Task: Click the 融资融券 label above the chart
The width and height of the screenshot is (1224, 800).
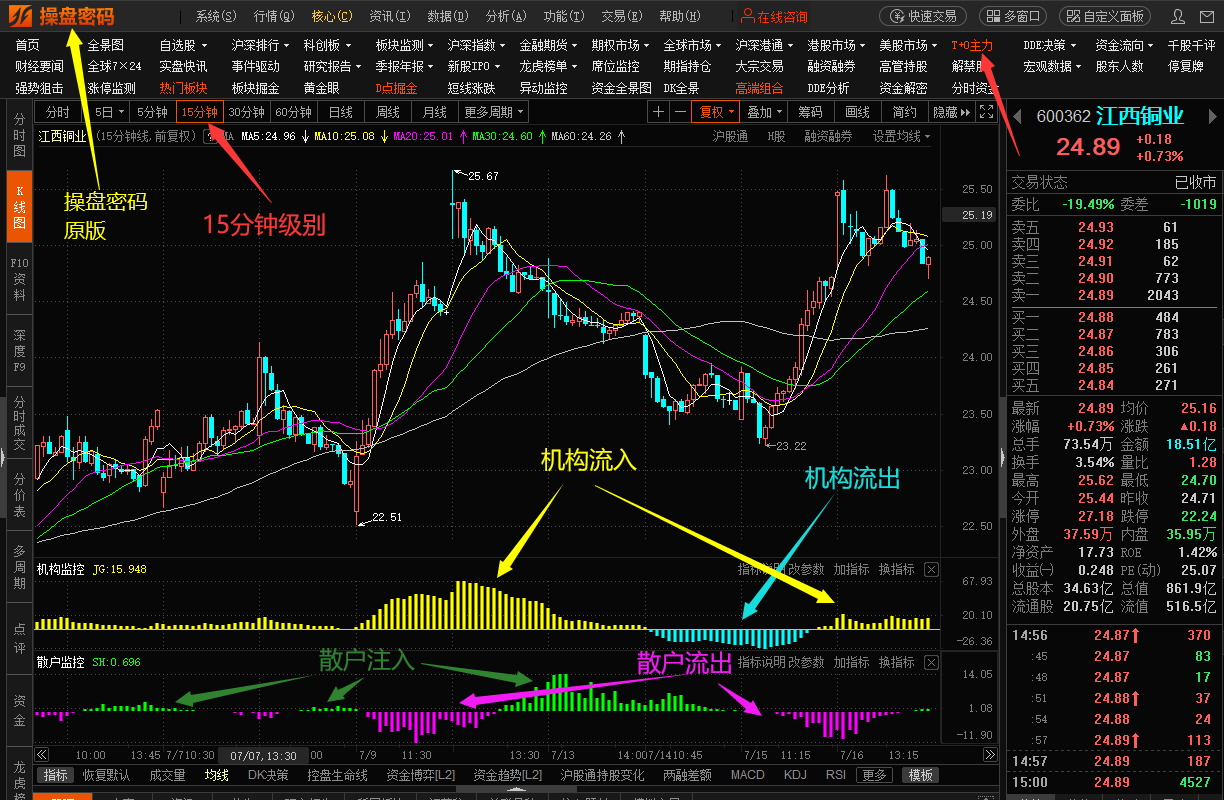Action: point(829,136)
